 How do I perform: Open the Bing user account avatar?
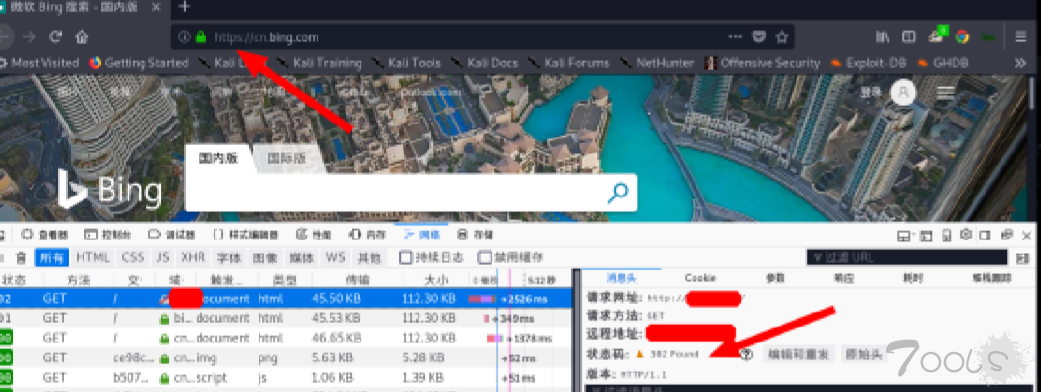(903, 92)
